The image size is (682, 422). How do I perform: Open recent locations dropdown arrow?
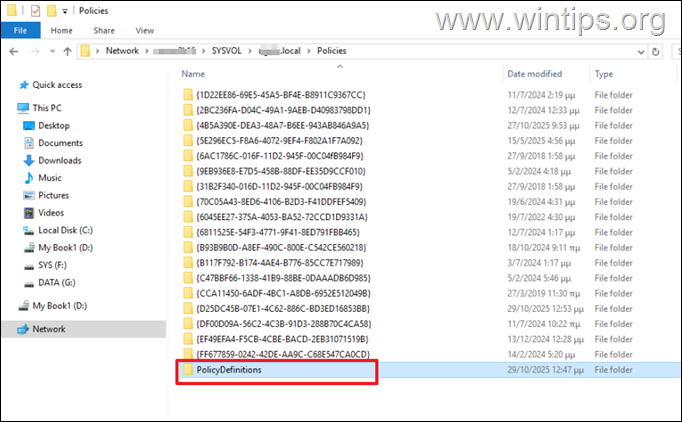point(52,51)
